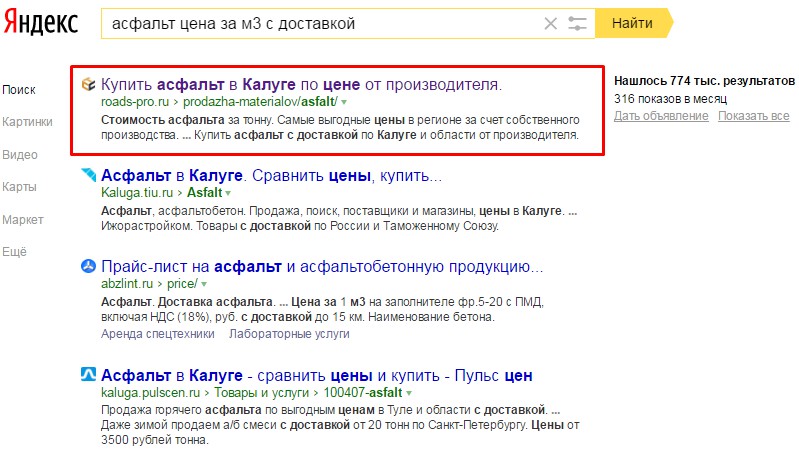Click the Товары и услуги breadcrumb
The width and height of the screenshot is (799, 462).
tap(261, 392)
